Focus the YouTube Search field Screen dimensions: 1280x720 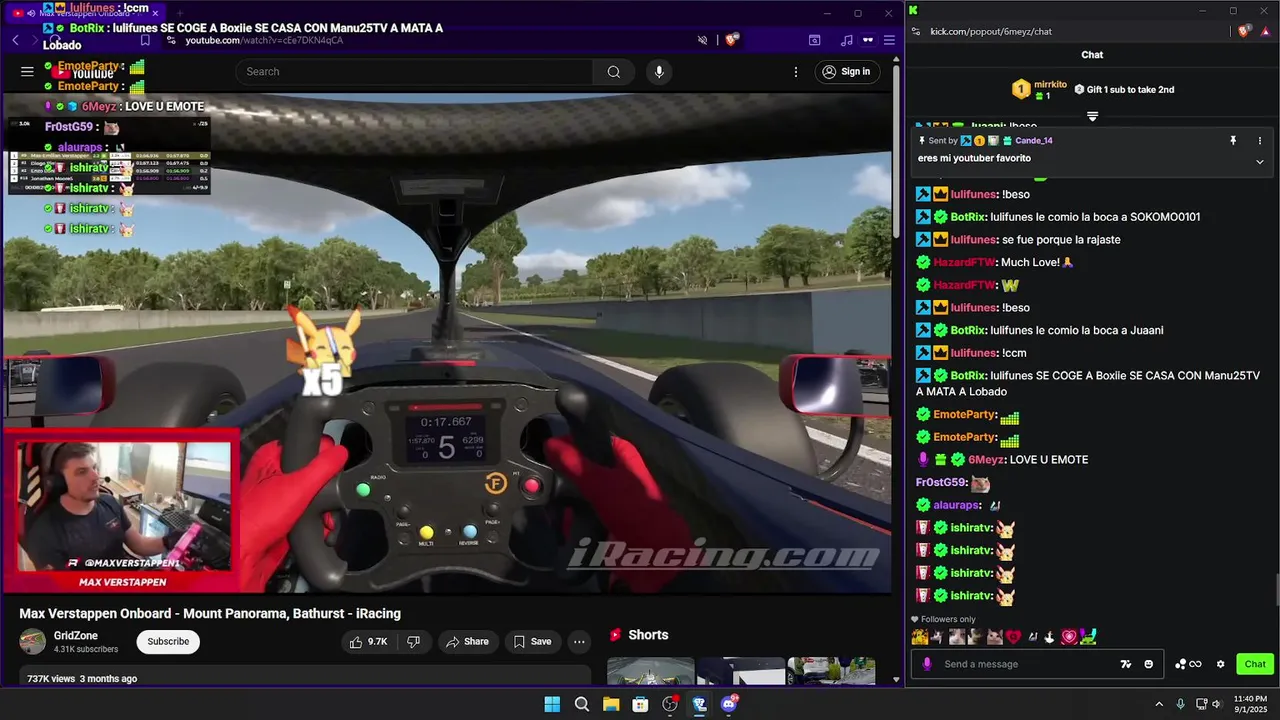pos(414,72)
